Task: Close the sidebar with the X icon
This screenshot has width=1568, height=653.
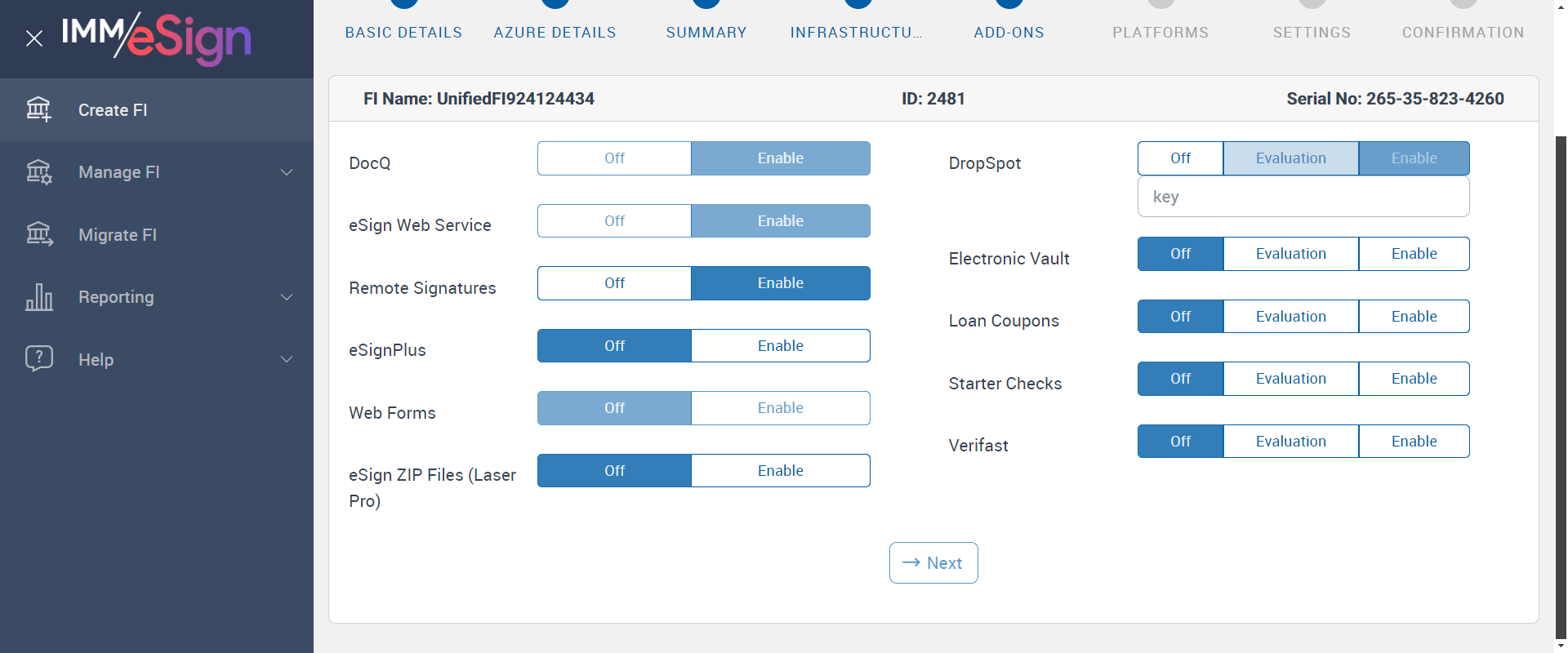Action: coord(34,38)
